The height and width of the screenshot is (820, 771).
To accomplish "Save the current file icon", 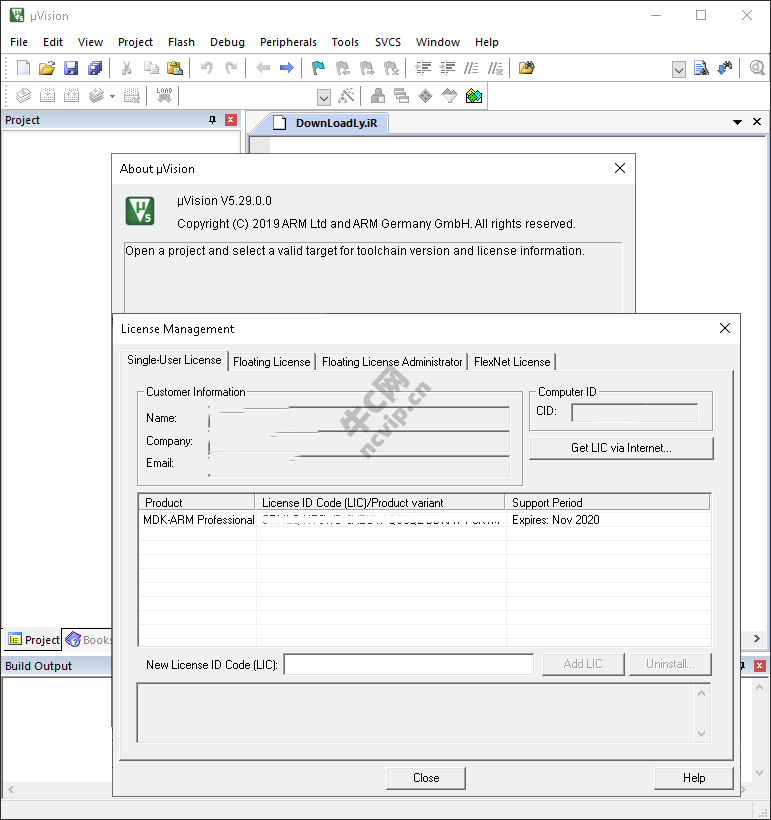I will (71, 68).
